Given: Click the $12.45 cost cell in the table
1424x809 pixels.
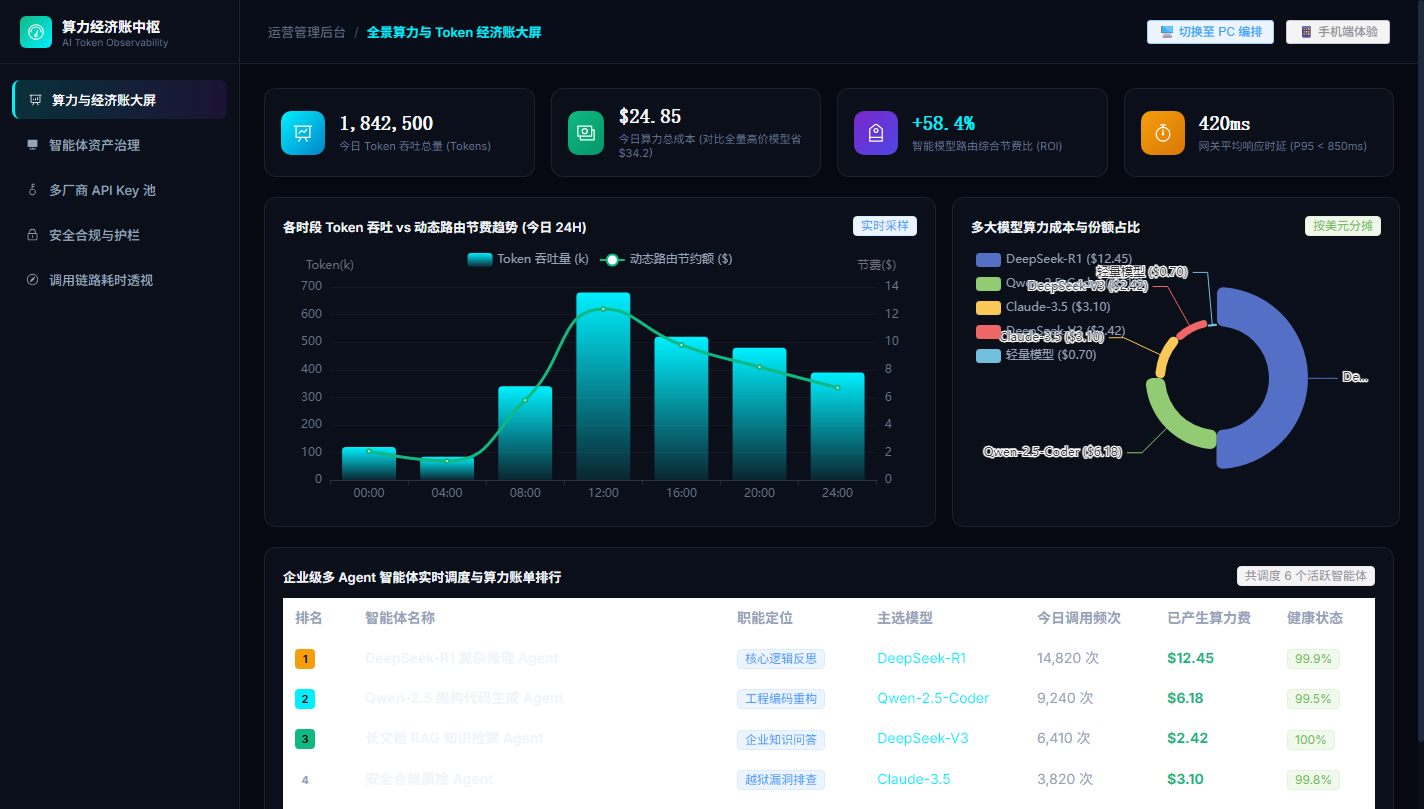Looking at the screenshot, I should pos(1190,659).
